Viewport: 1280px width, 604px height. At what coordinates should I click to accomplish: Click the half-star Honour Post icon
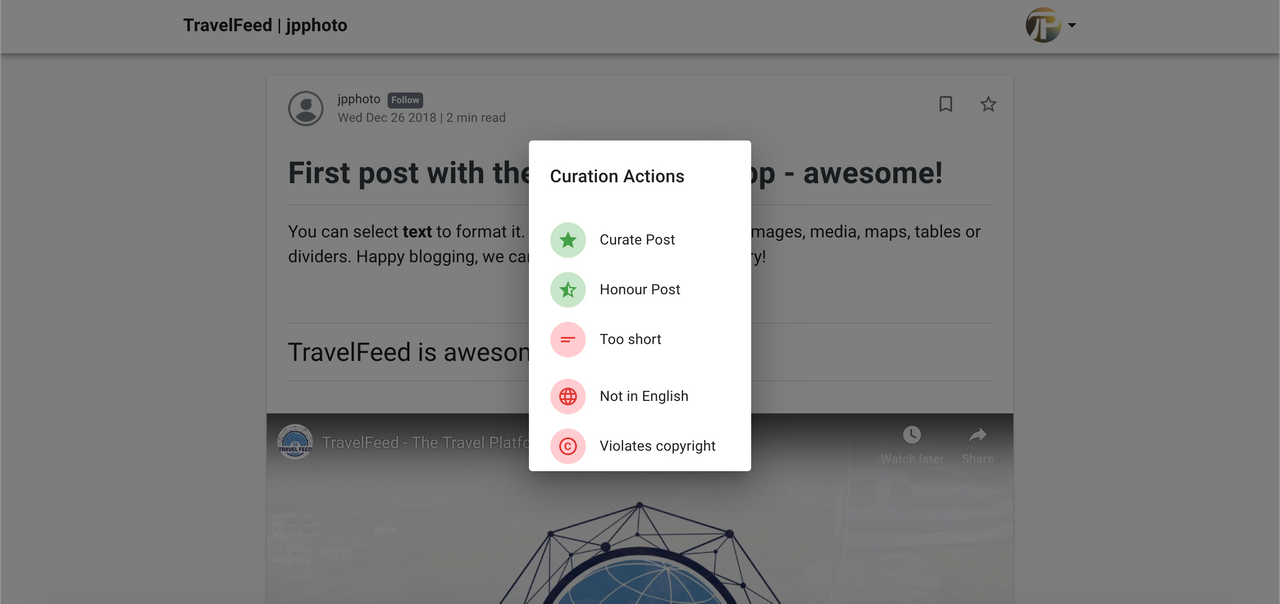click(x=568, y=290)
